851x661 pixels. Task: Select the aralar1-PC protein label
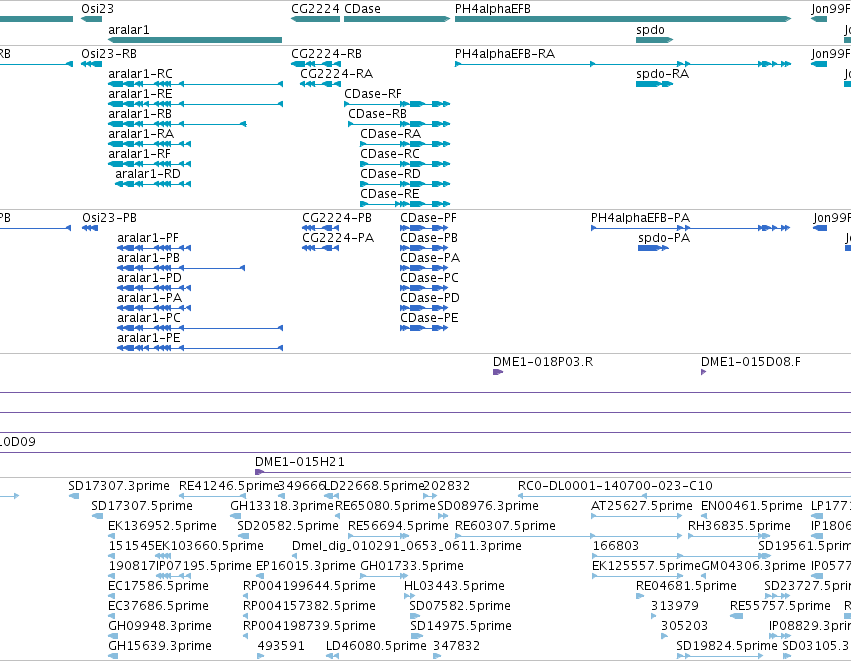149,318
